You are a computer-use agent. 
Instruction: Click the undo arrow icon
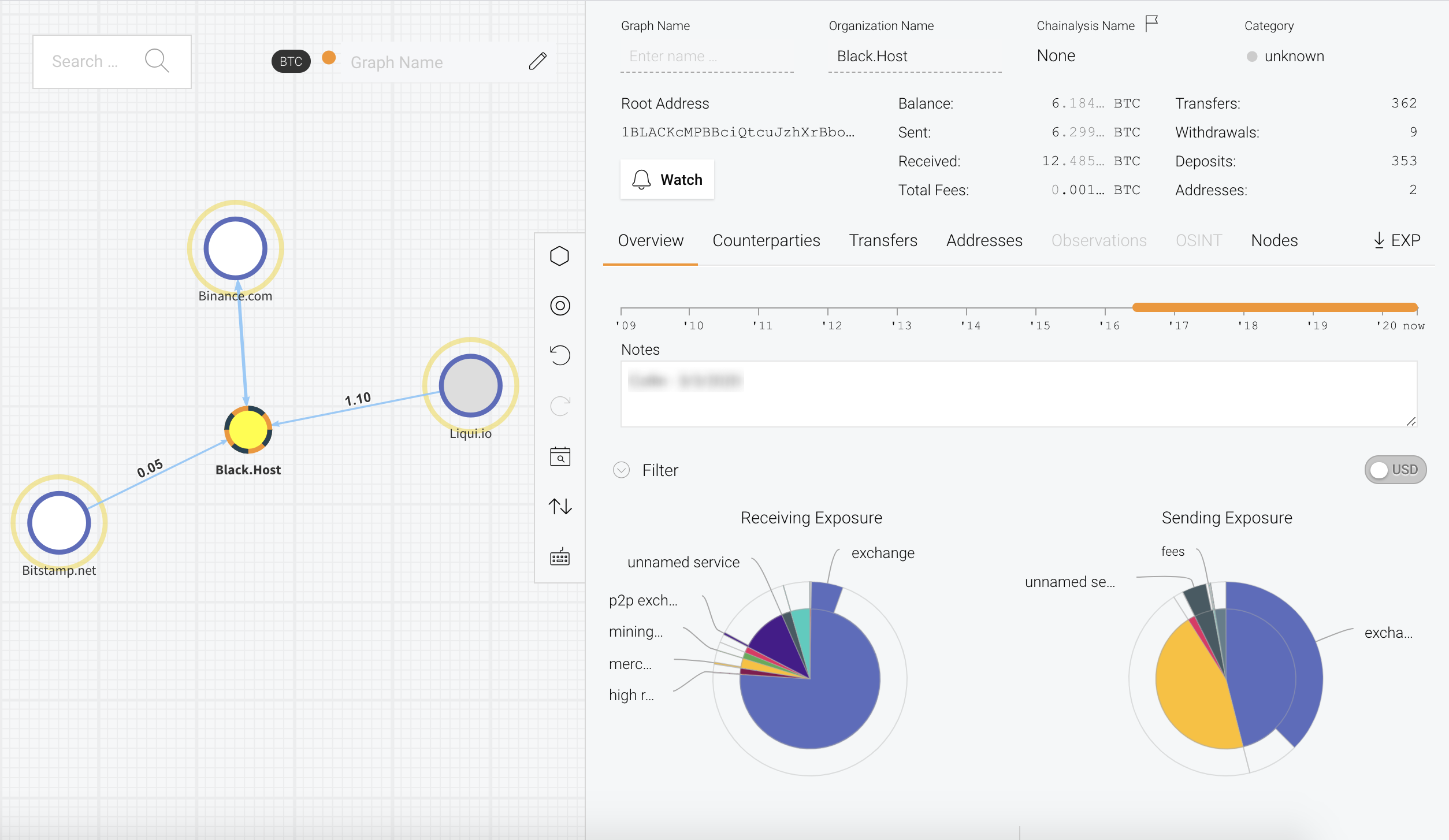point(559,355)
